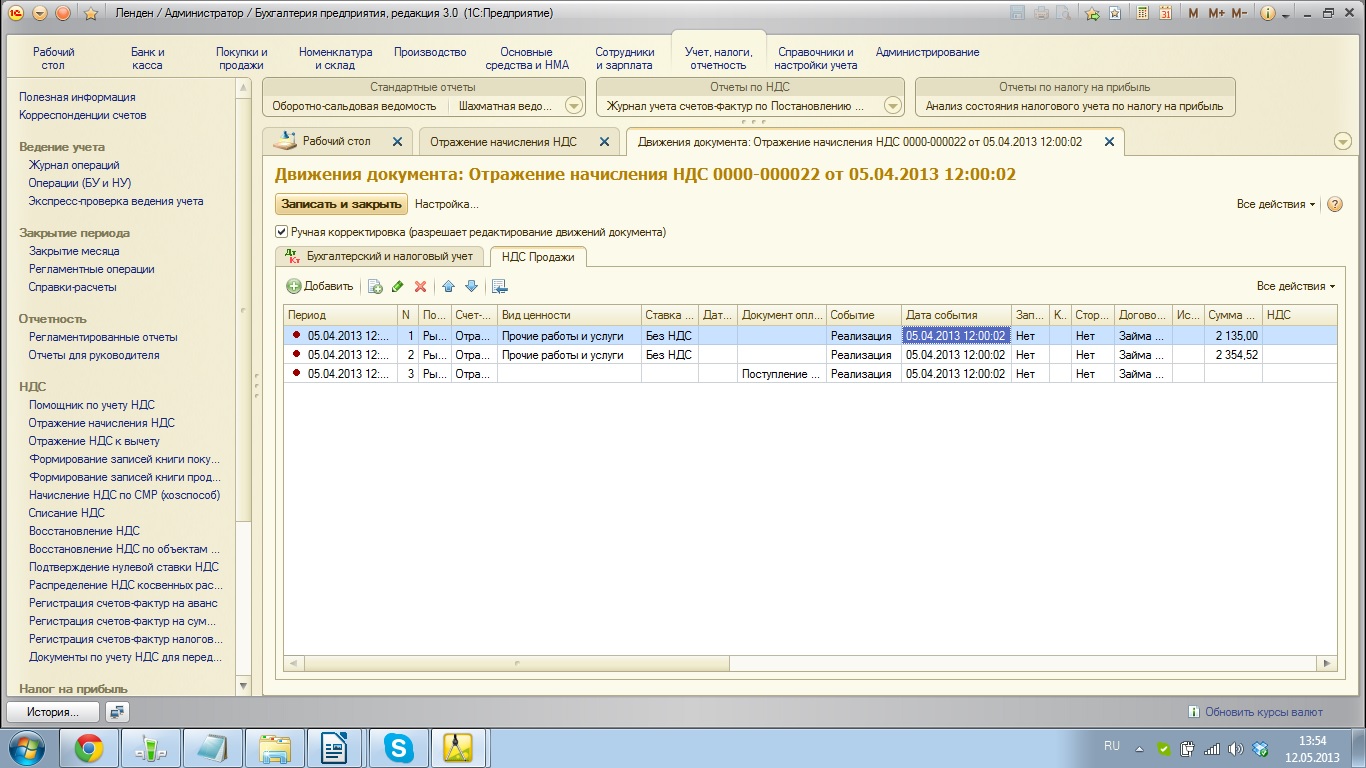
Task: Click the green Добавить add row icon
Action: tap(294, 287)
